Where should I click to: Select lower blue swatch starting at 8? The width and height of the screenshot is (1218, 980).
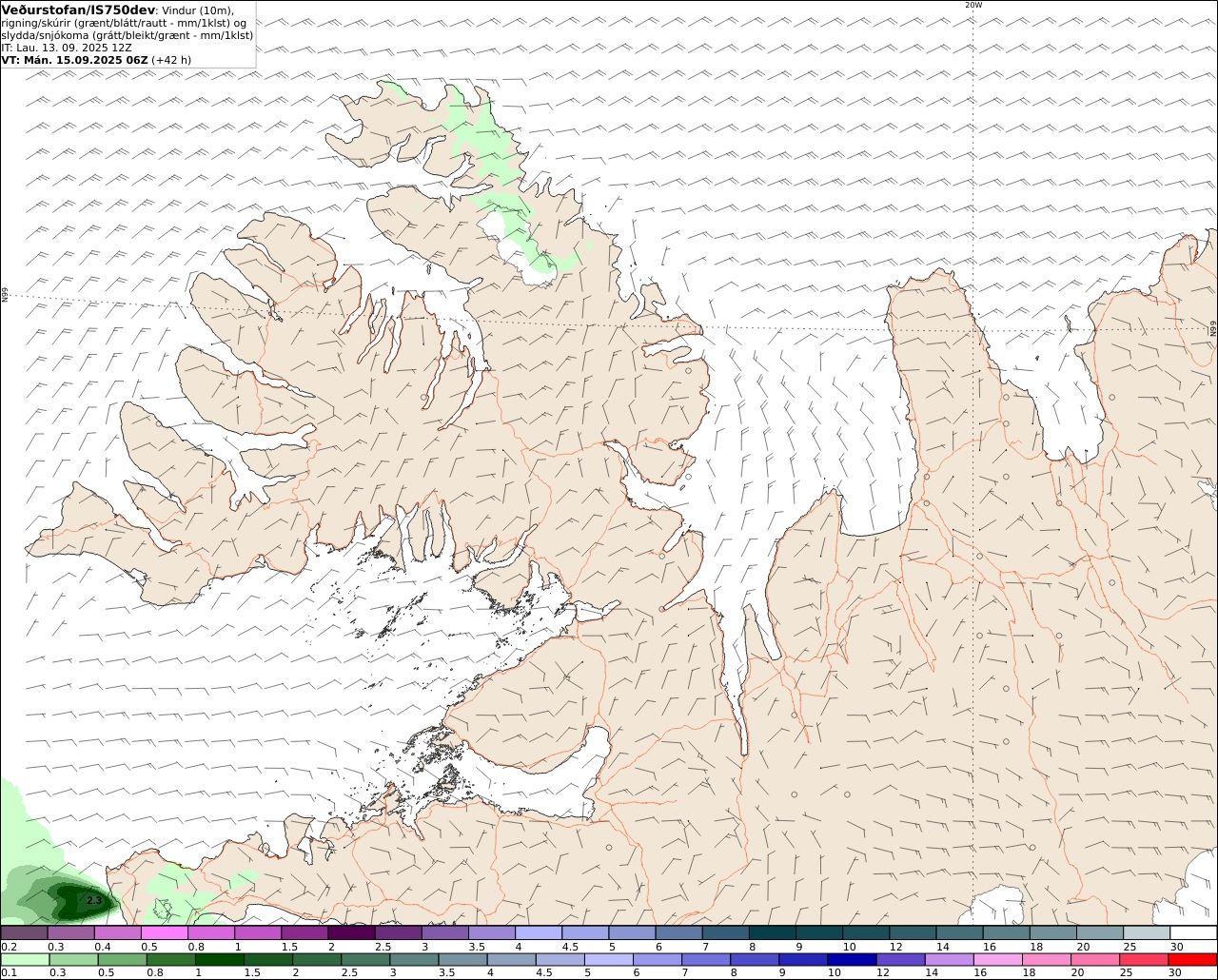pyautogui.click(x=754, y=959)
